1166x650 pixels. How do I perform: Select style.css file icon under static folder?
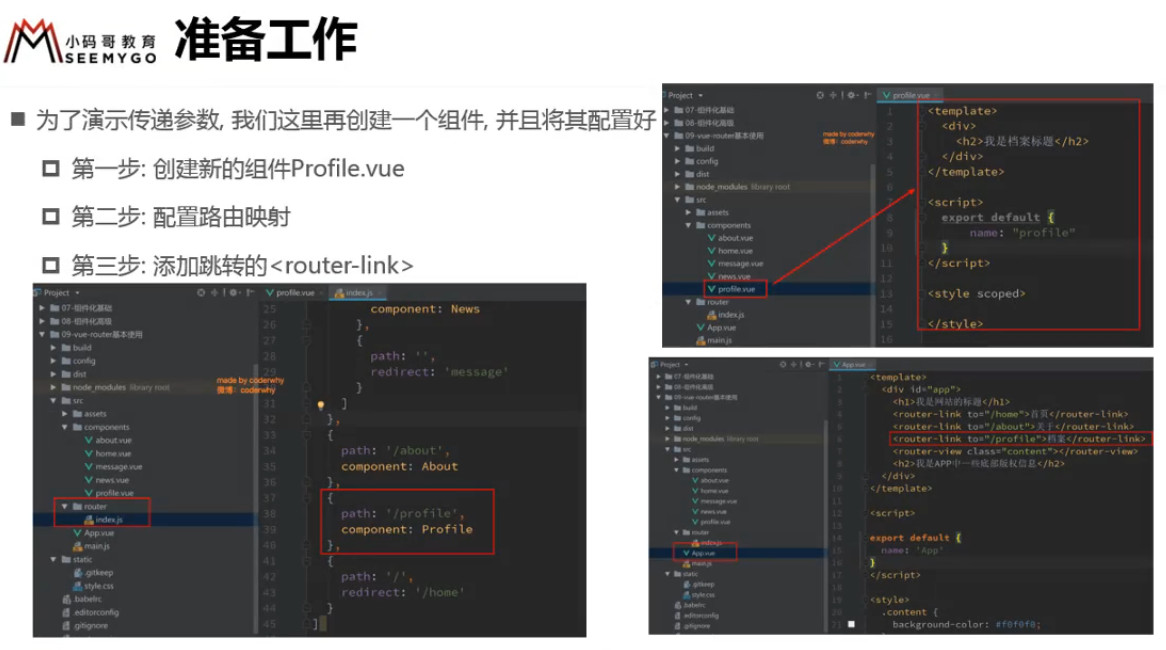click(x=77, y=586)
